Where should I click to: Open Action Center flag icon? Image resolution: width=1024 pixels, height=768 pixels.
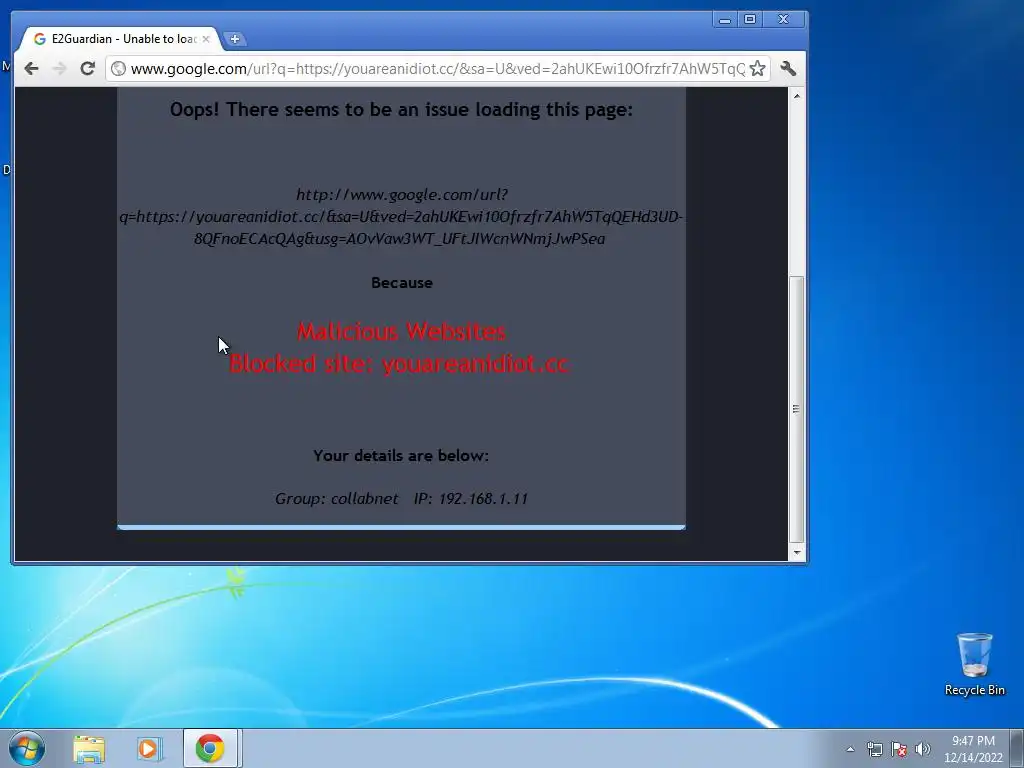(899, 749)
